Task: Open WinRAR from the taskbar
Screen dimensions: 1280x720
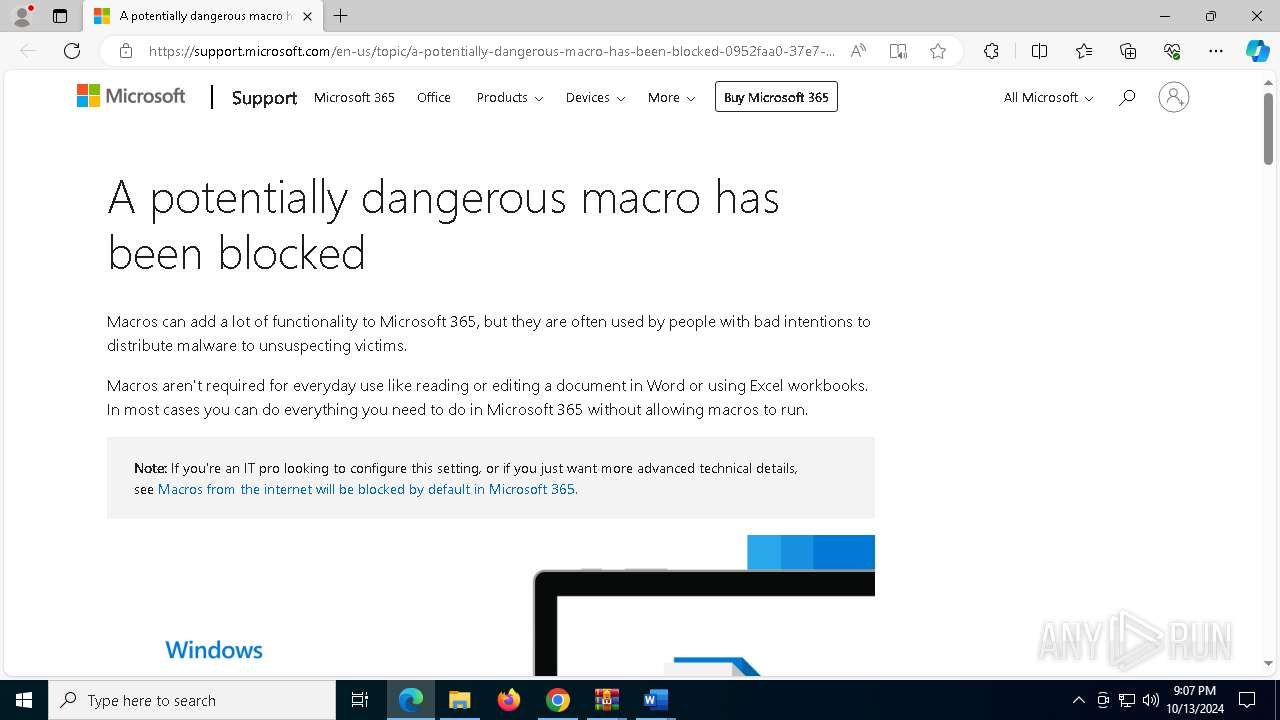Action: (607, 700)
